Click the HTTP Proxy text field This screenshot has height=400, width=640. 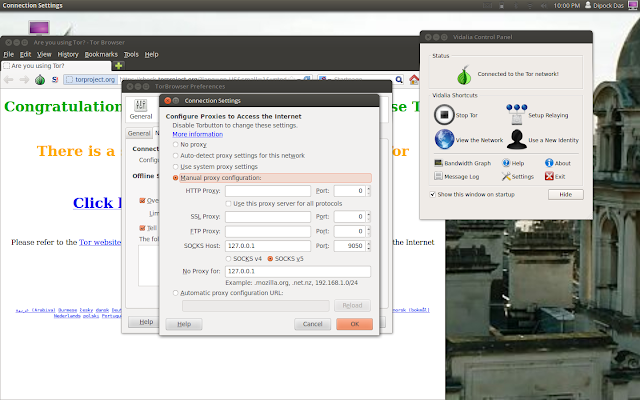pyautogui.click(x=268, y=191)
